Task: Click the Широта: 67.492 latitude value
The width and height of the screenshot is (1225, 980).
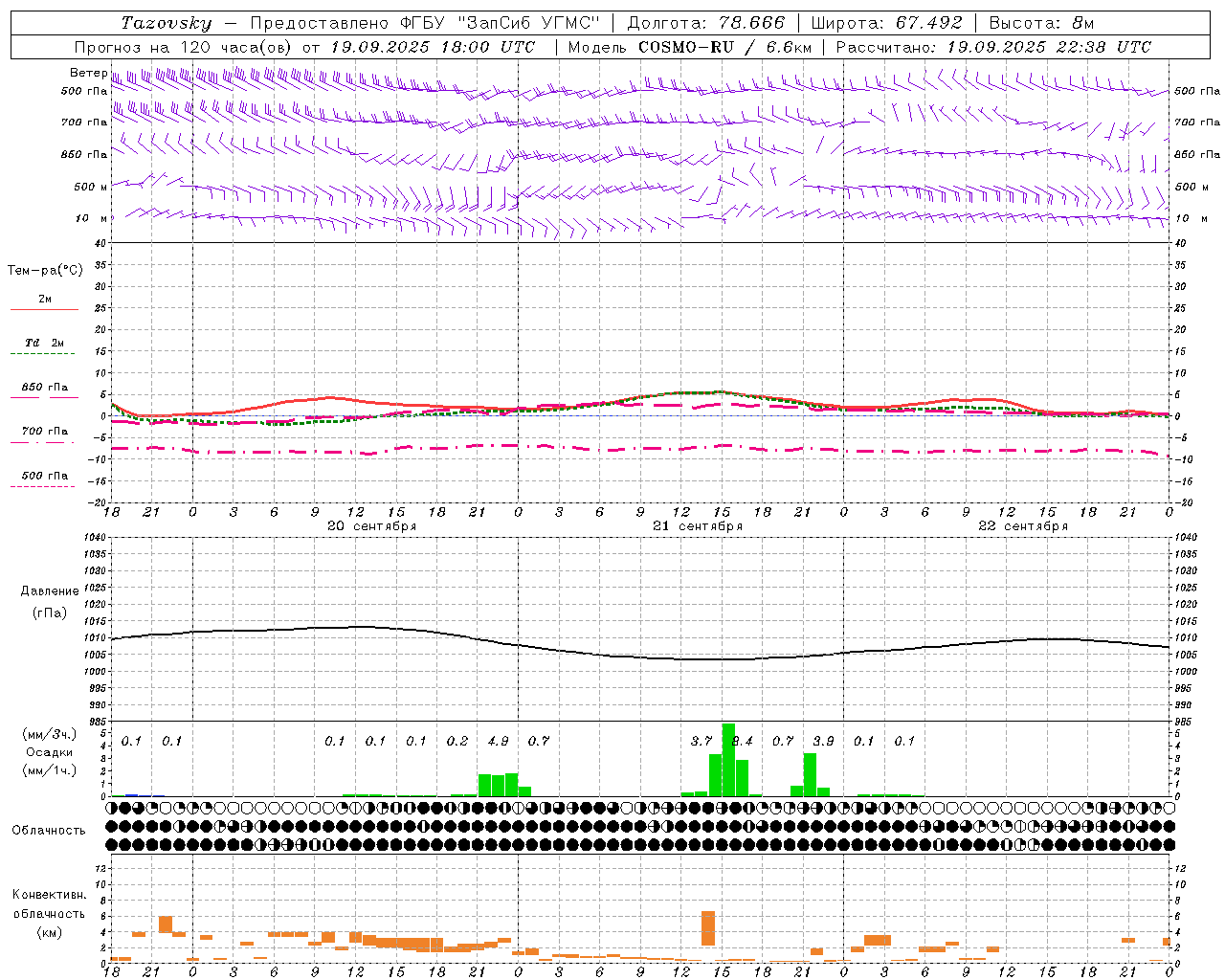Action: (x=886, y=23)
